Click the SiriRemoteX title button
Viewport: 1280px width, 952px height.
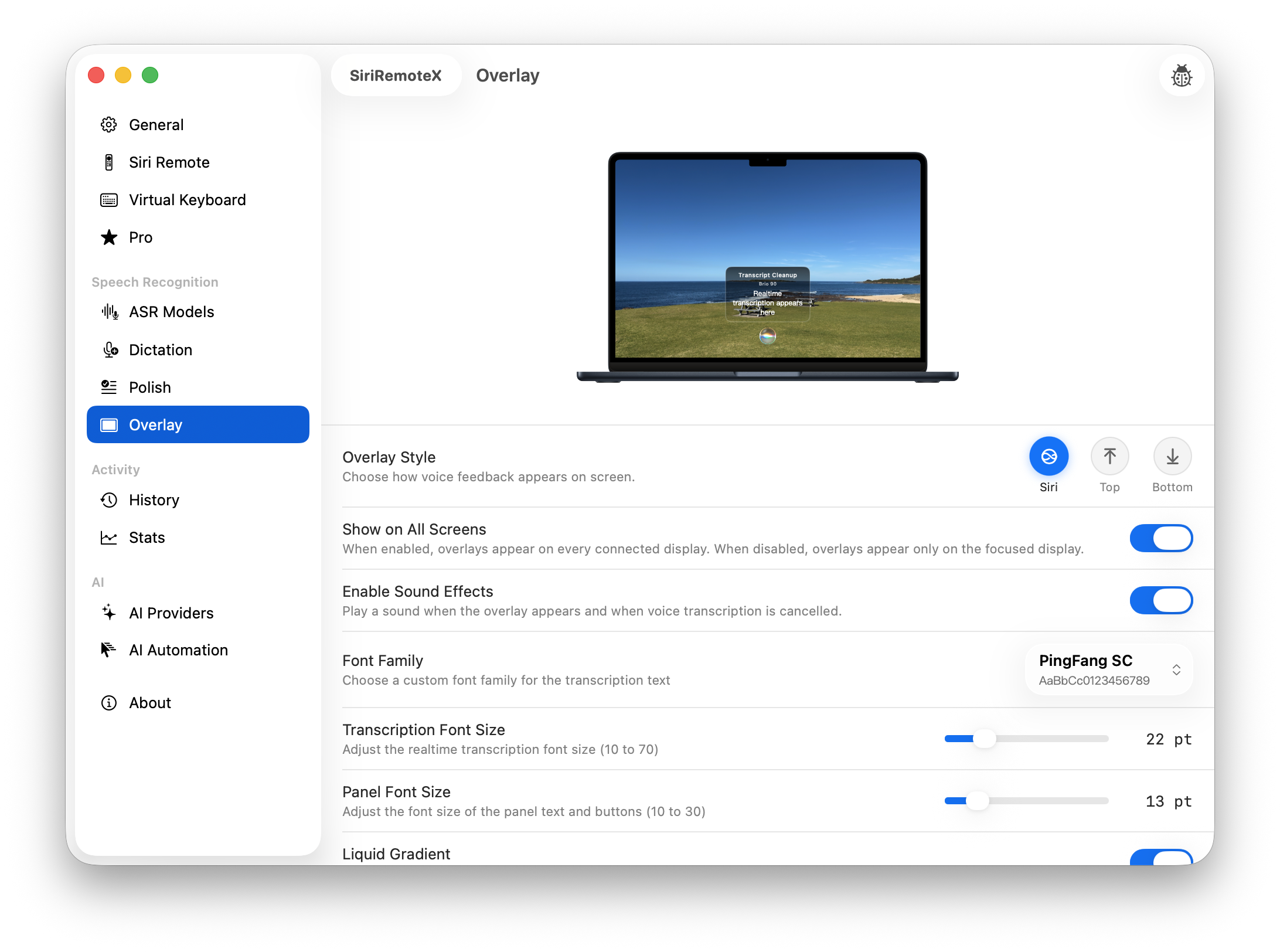coord(396,76)
